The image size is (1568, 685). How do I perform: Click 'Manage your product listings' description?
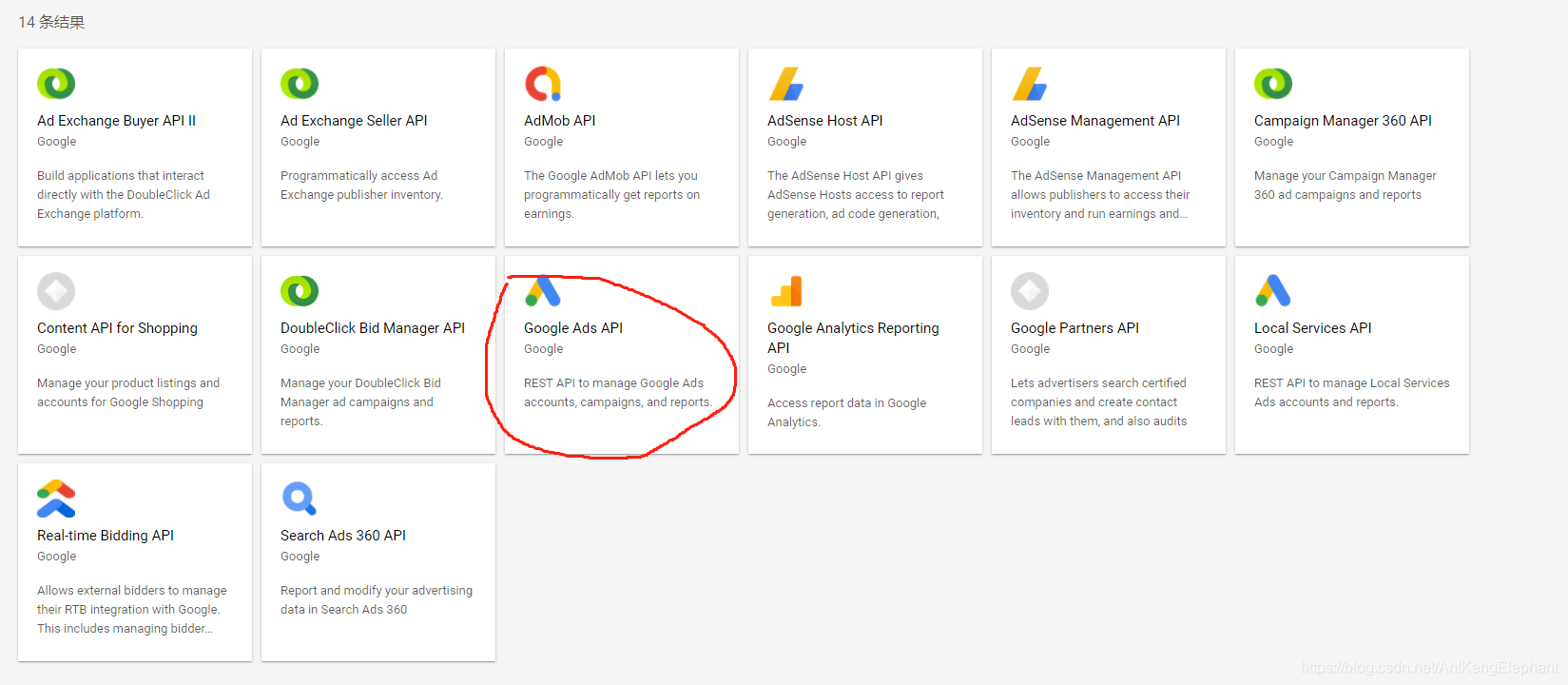click(x=128, y=393)
